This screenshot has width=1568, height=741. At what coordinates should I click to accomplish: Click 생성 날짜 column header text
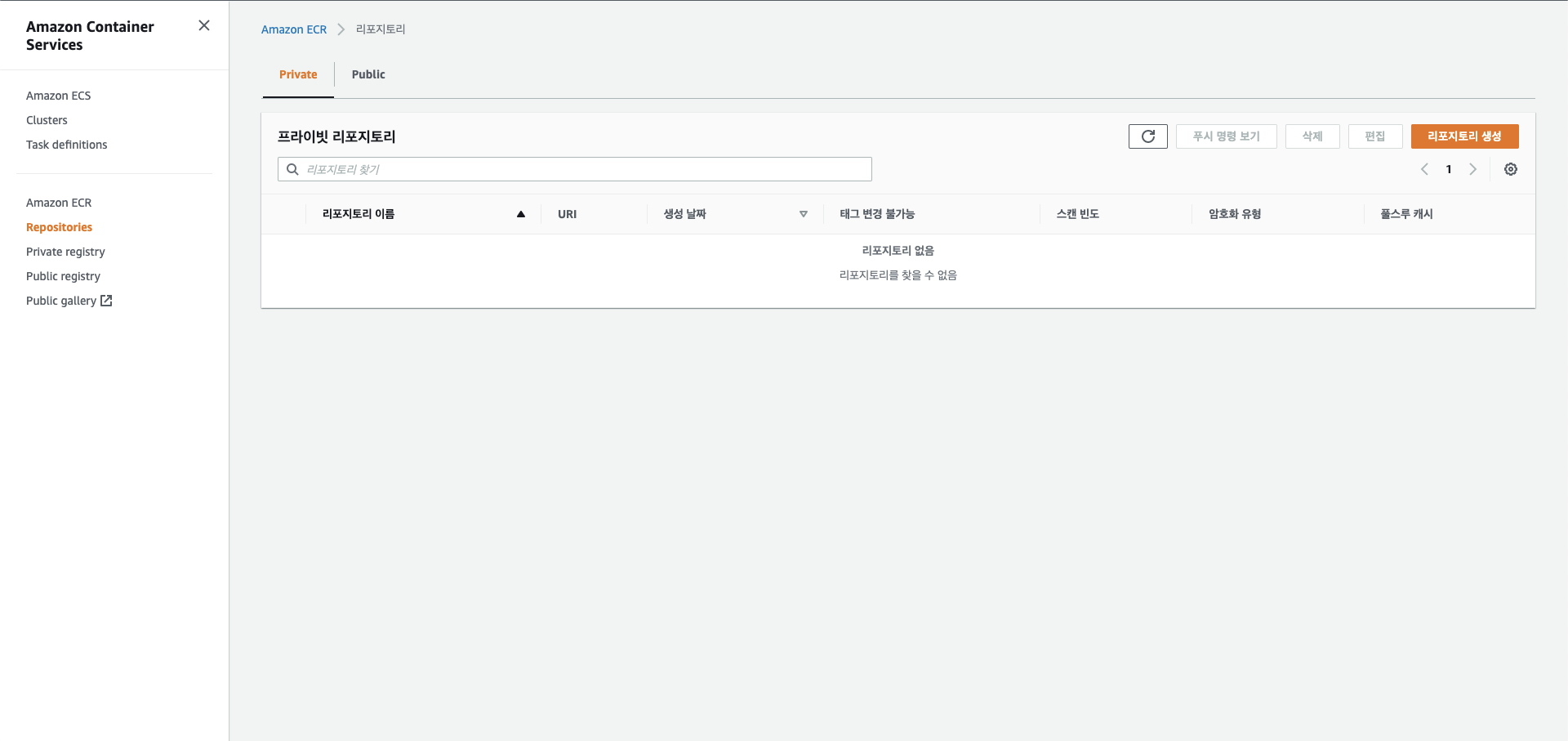point(684,214)
